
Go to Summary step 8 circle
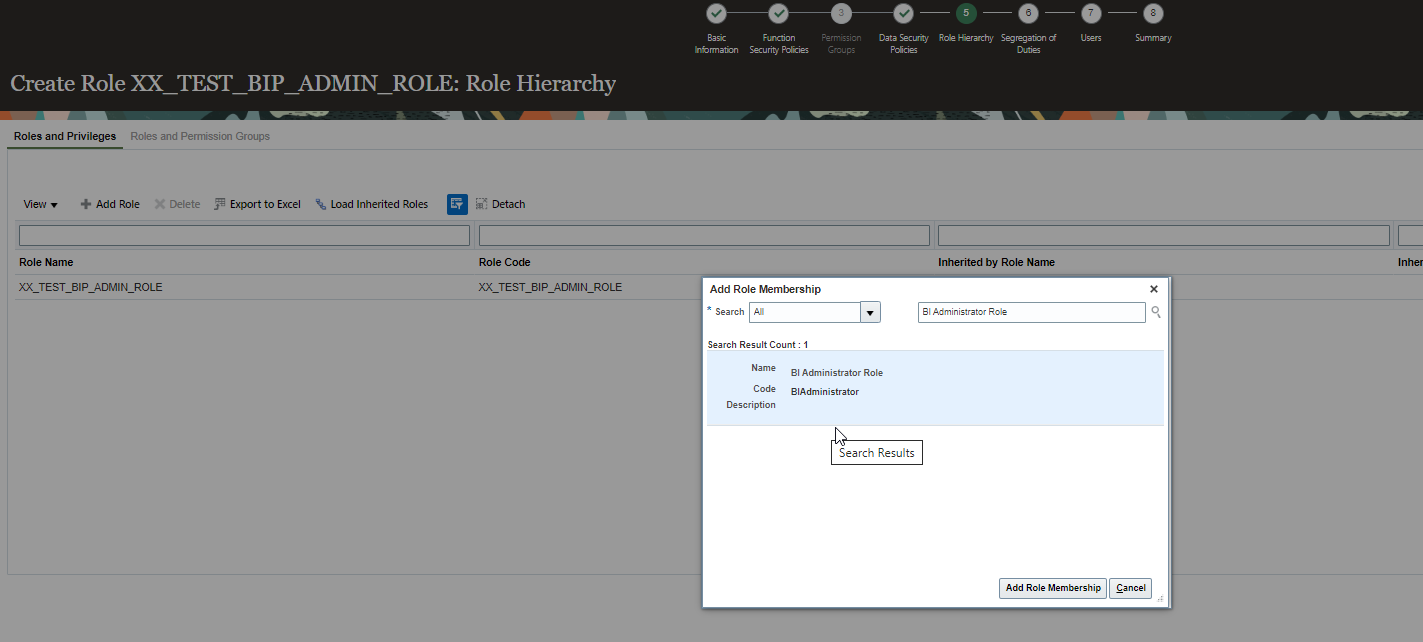(1153, 13)
